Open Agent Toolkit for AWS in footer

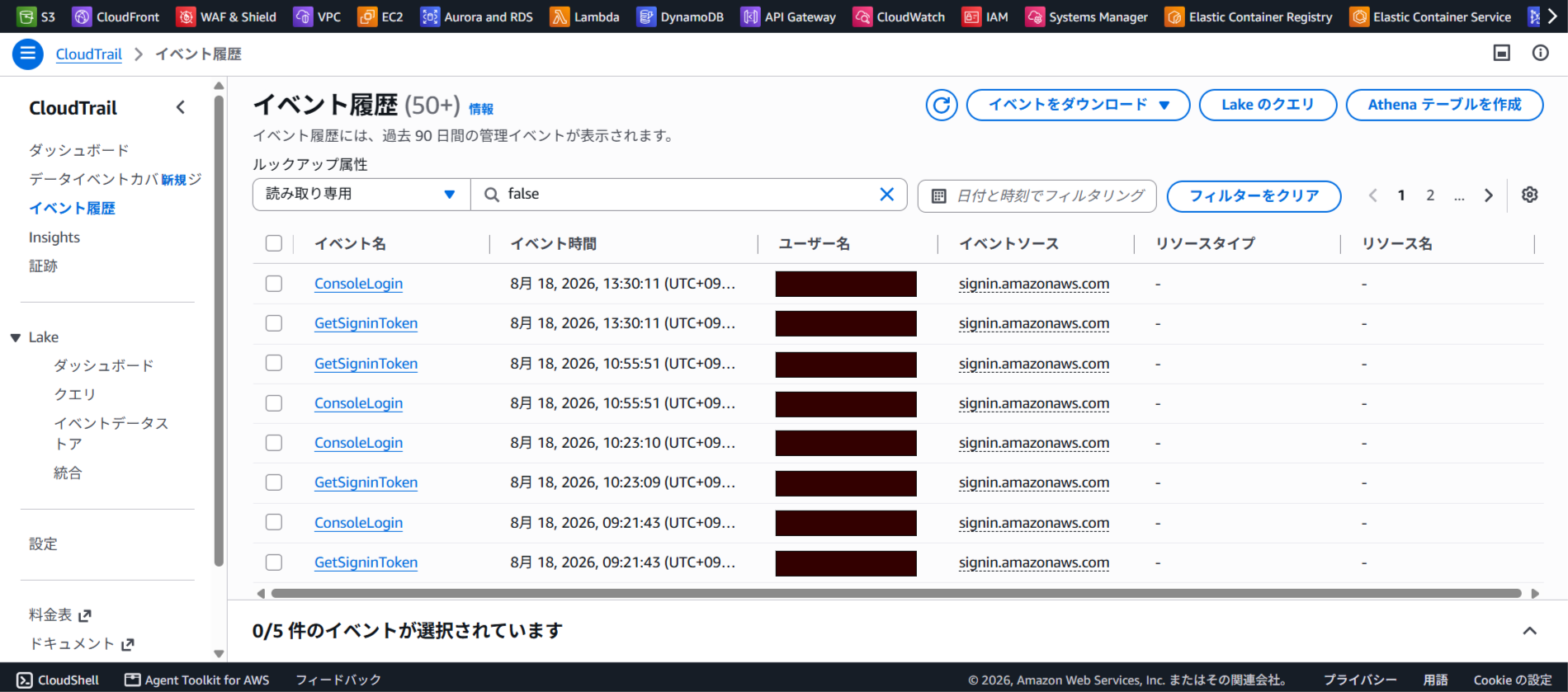(x=197, y=680)
